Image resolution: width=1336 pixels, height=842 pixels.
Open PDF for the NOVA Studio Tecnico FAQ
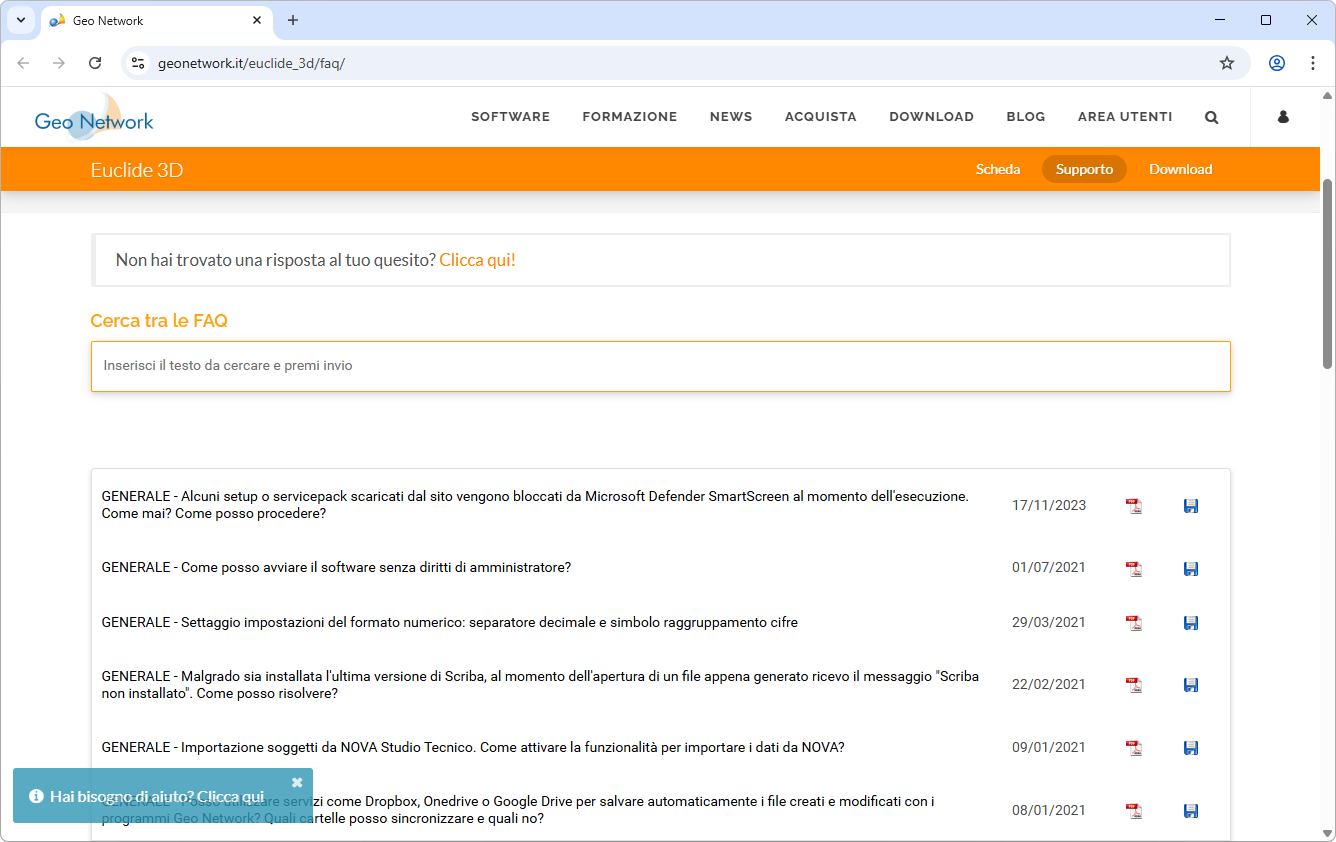pyautogui.click(x=1134, y=748)
